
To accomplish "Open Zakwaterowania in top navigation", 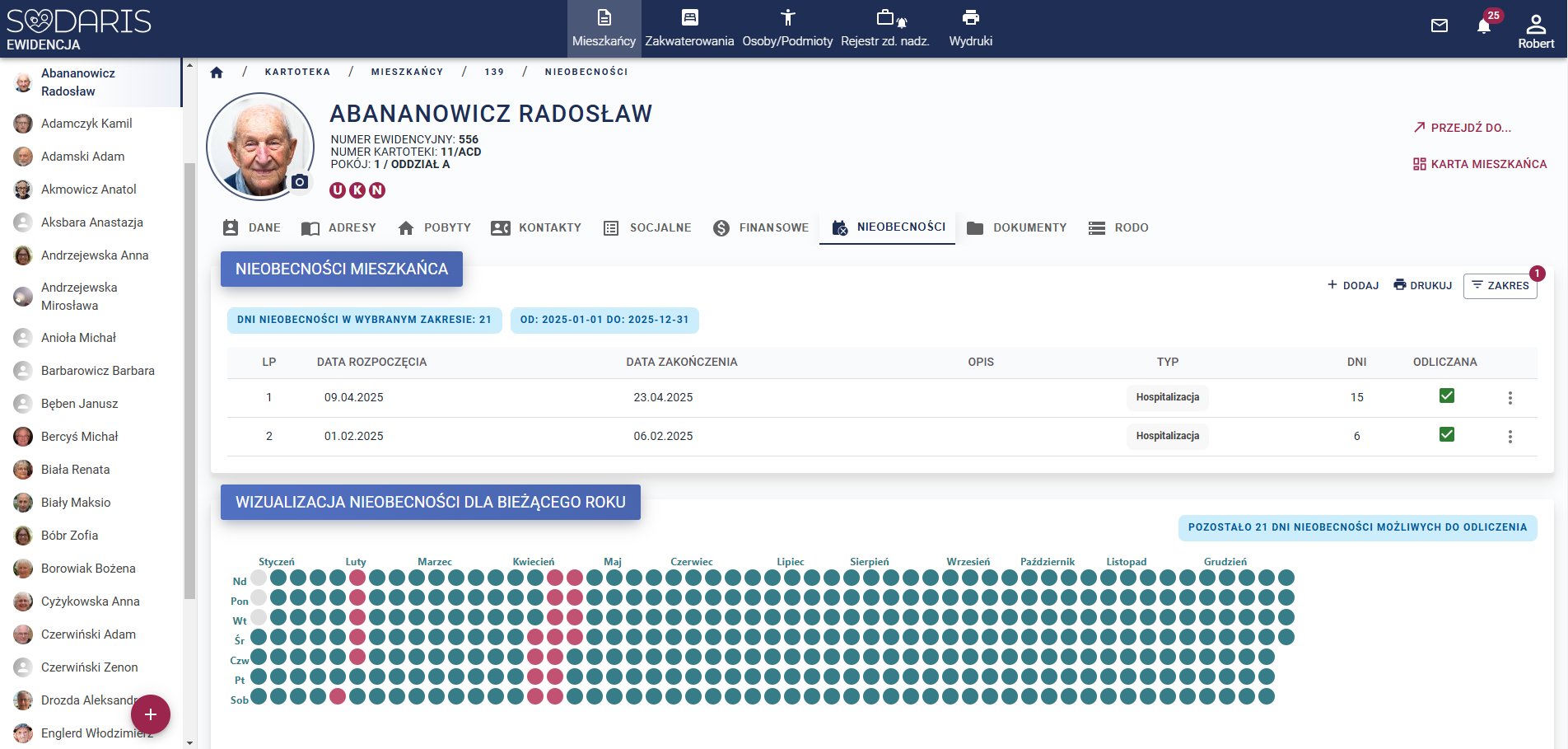I will [689, 28].
